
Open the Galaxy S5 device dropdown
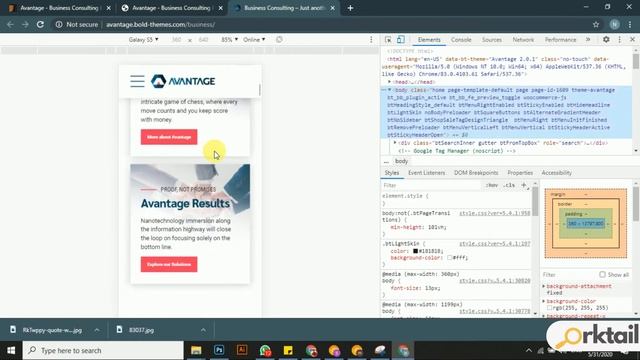coord(143,40)
